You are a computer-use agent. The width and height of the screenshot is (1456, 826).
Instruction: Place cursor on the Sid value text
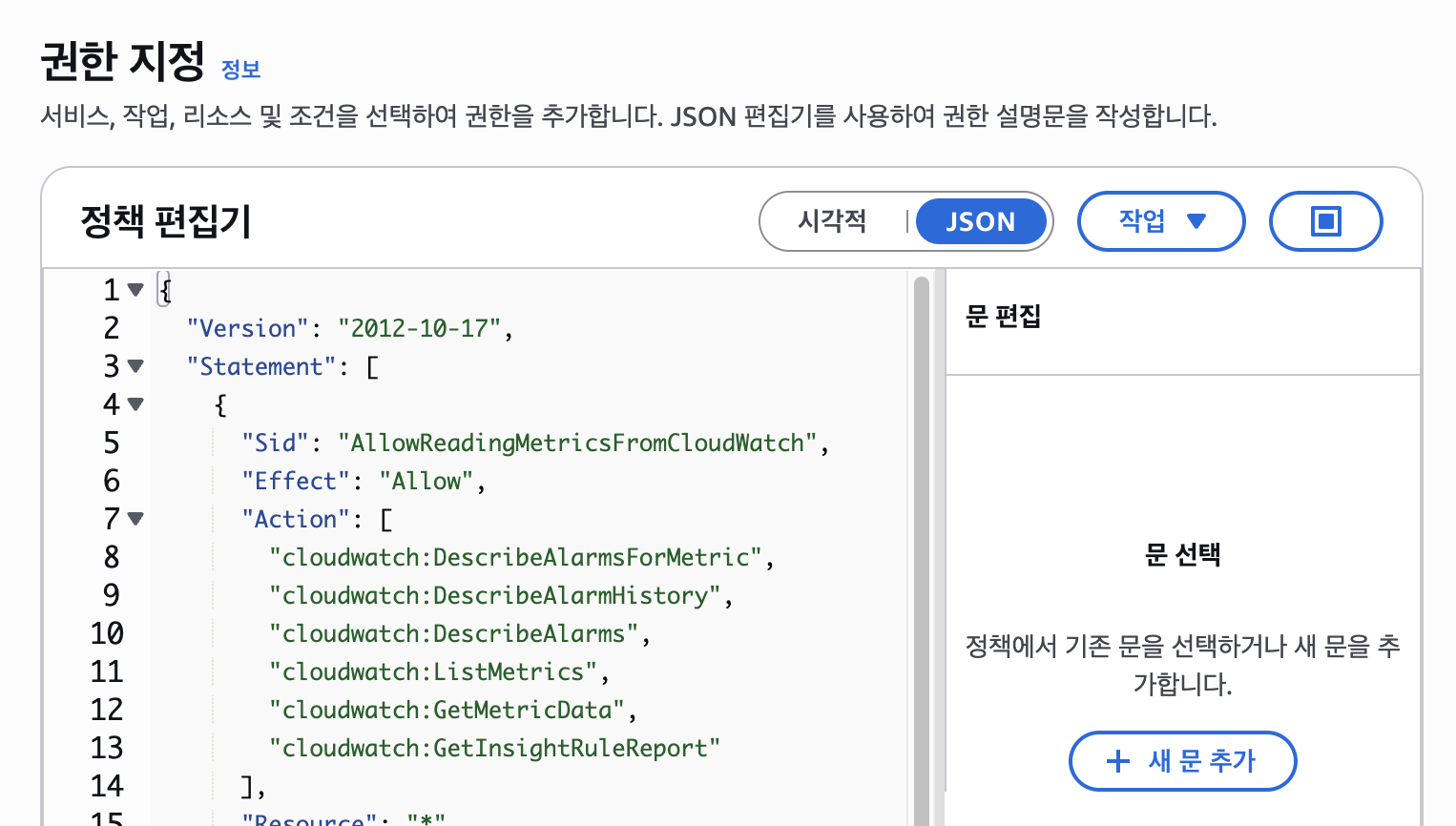pyautogui.click(x=577, y=444)
